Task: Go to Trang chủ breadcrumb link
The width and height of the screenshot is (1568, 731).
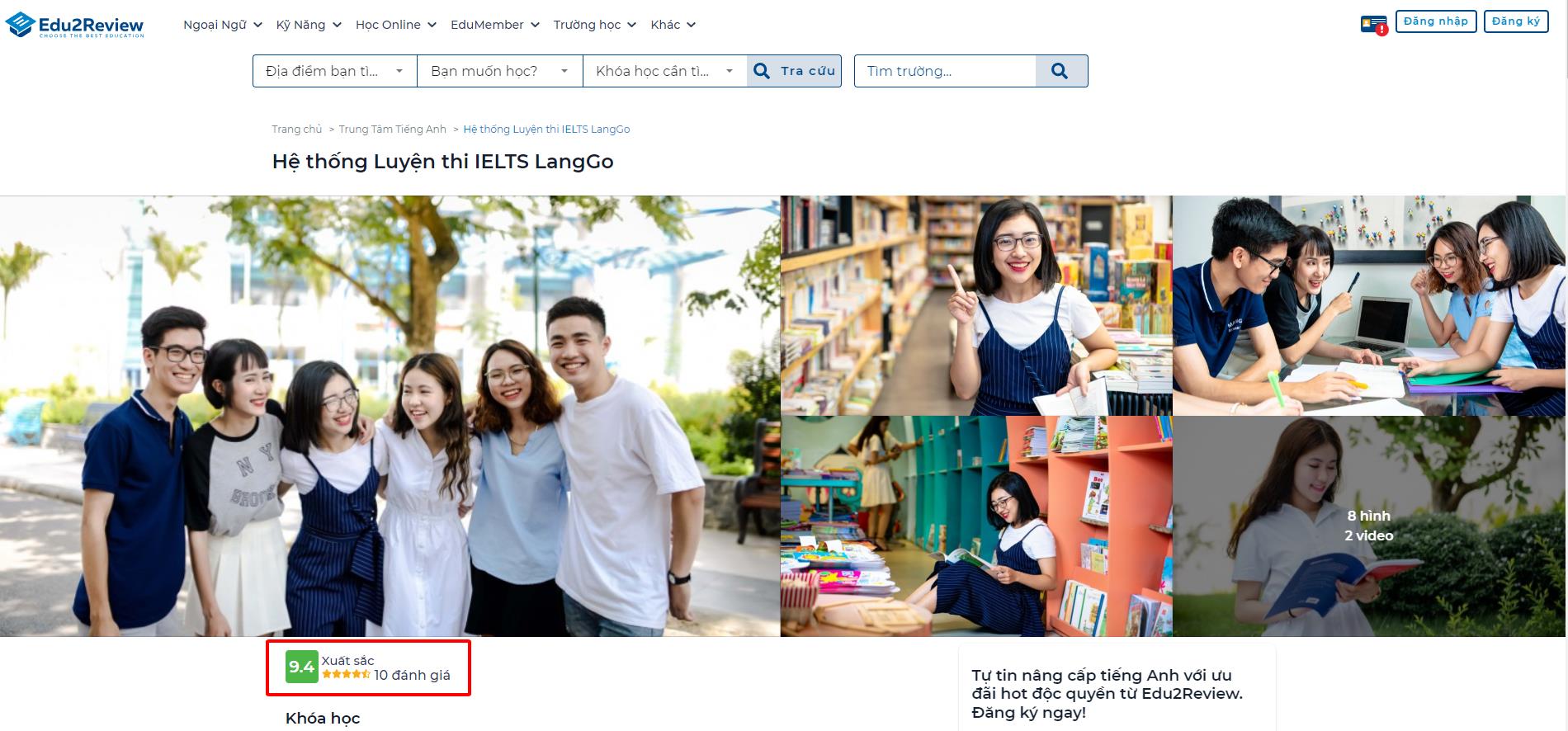Action: 297,130
